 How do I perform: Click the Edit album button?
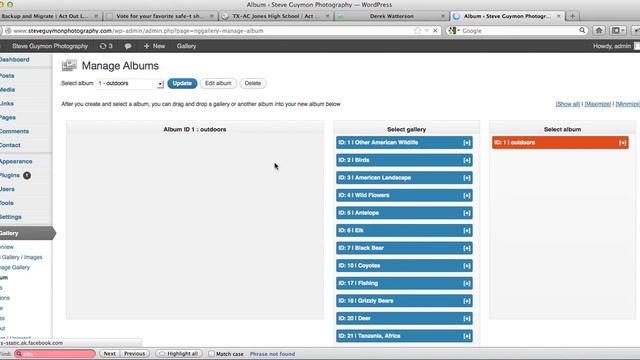point(218,83)
